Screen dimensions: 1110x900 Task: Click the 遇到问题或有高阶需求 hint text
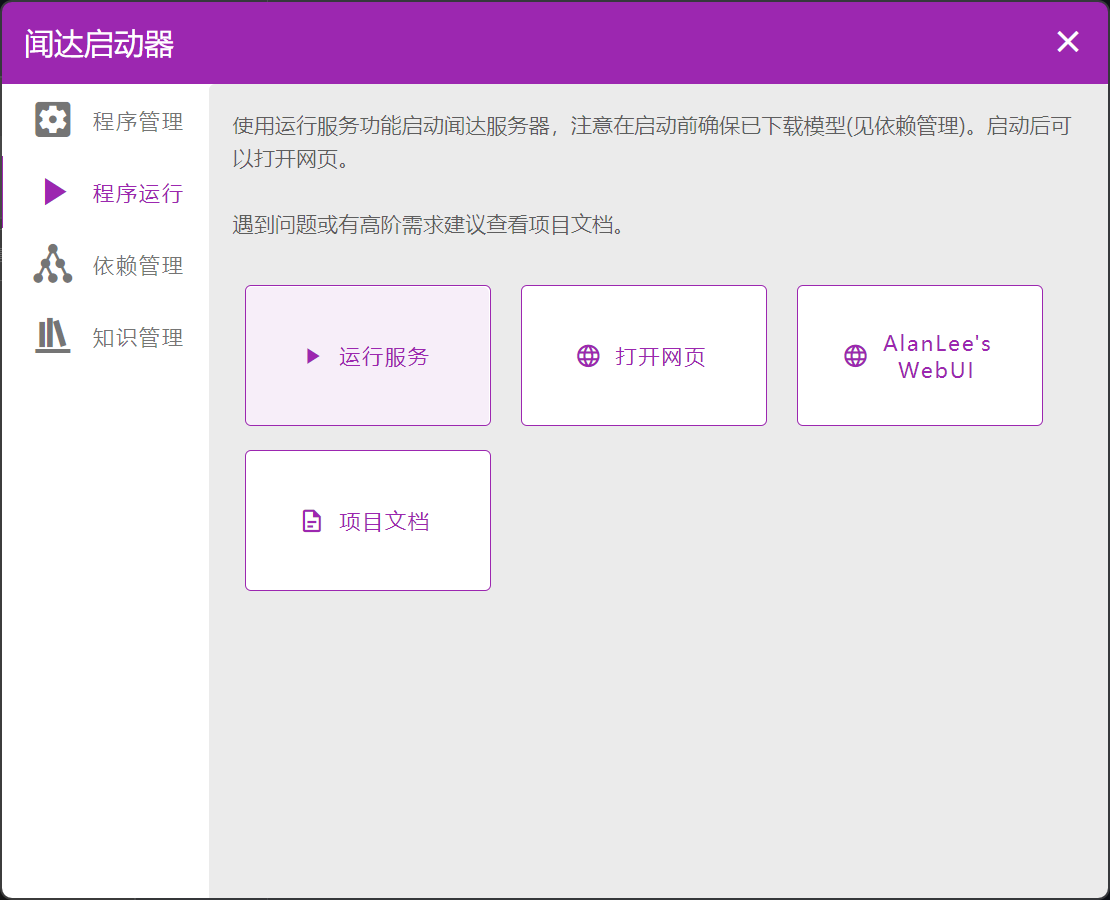coord(428,224)
